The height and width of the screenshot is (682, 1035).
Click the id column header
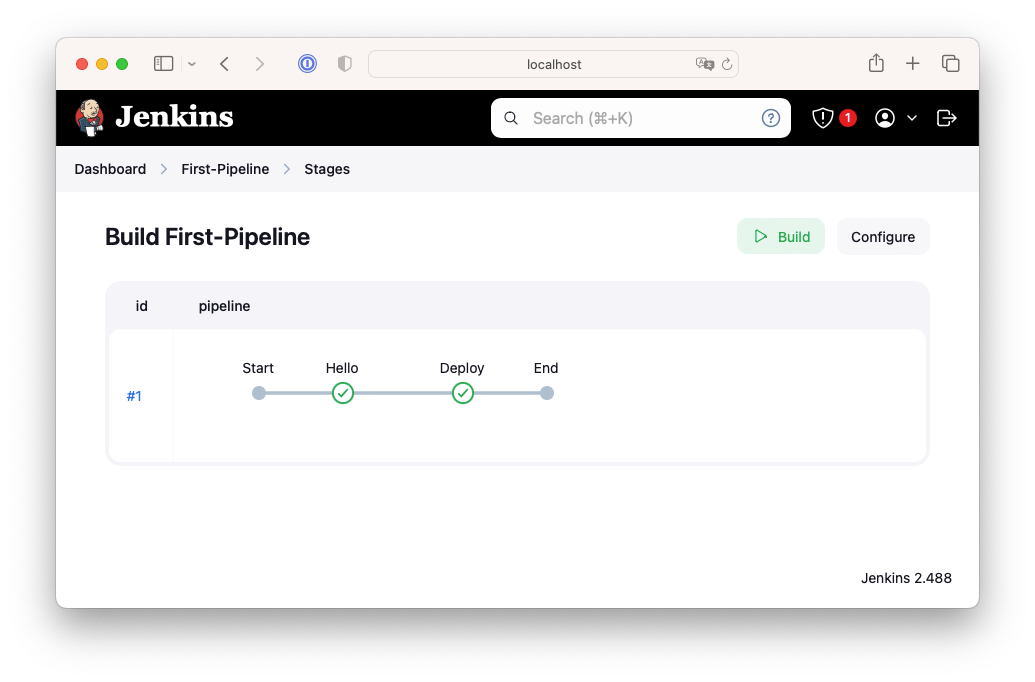coord(142,306)
